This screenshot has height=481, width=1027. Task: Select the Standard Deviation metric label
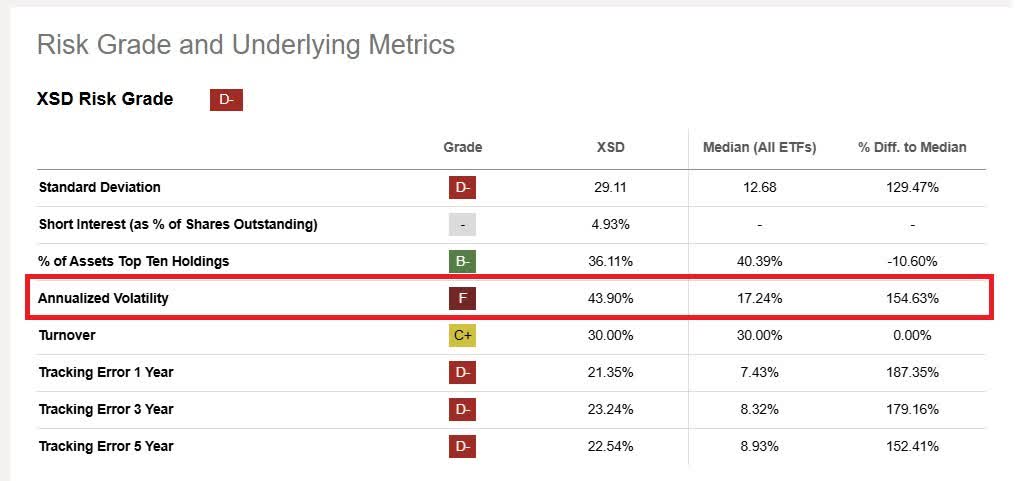click(99, 187)
